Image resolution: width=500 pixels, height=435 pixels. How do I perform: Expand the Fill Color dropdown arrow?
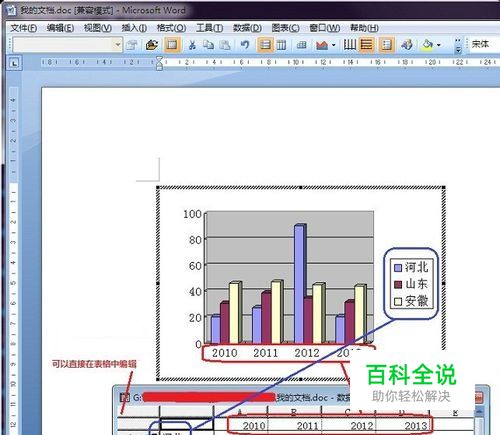[439, 45]
